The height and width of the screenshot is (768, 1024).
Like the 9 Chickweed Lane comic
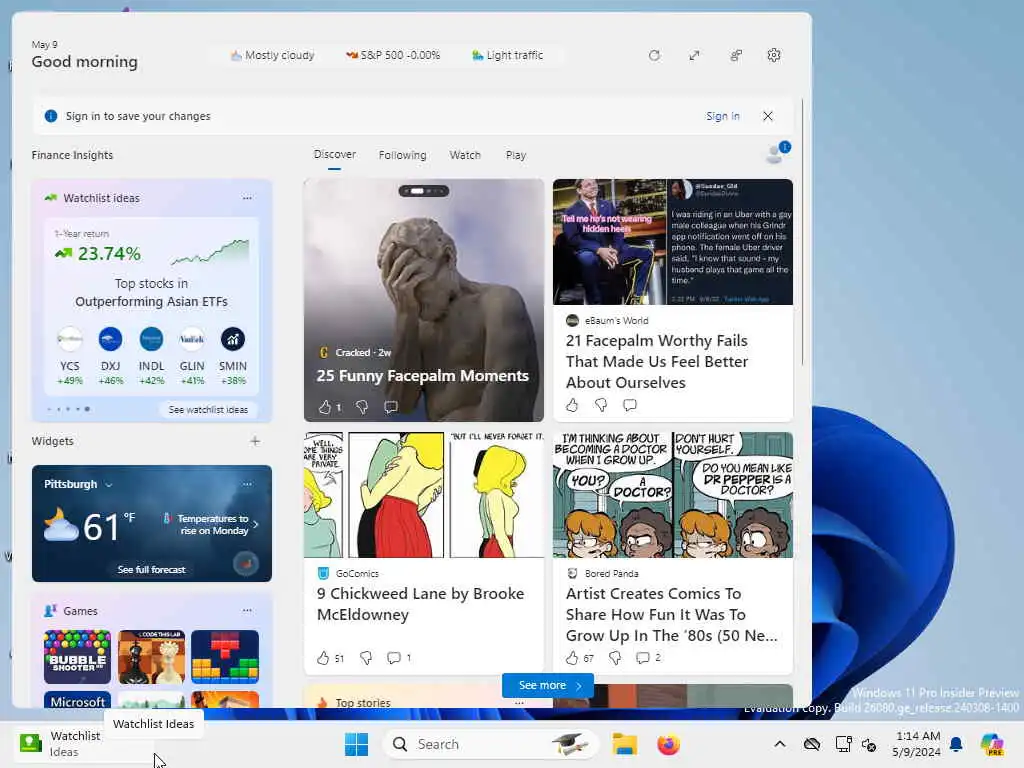(323, 658)
